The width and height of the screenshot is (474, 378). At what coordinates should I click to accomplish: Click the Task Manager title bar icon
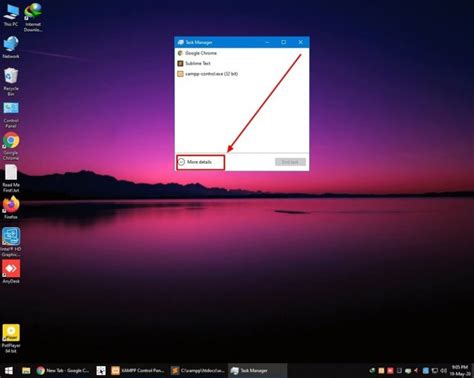181,42
